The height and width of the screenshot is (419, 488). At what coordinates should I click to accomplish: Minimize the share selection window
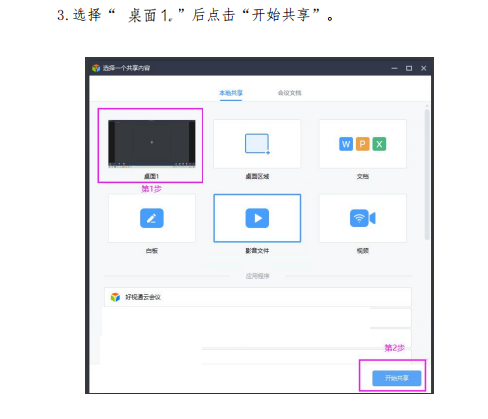point(395,68)
